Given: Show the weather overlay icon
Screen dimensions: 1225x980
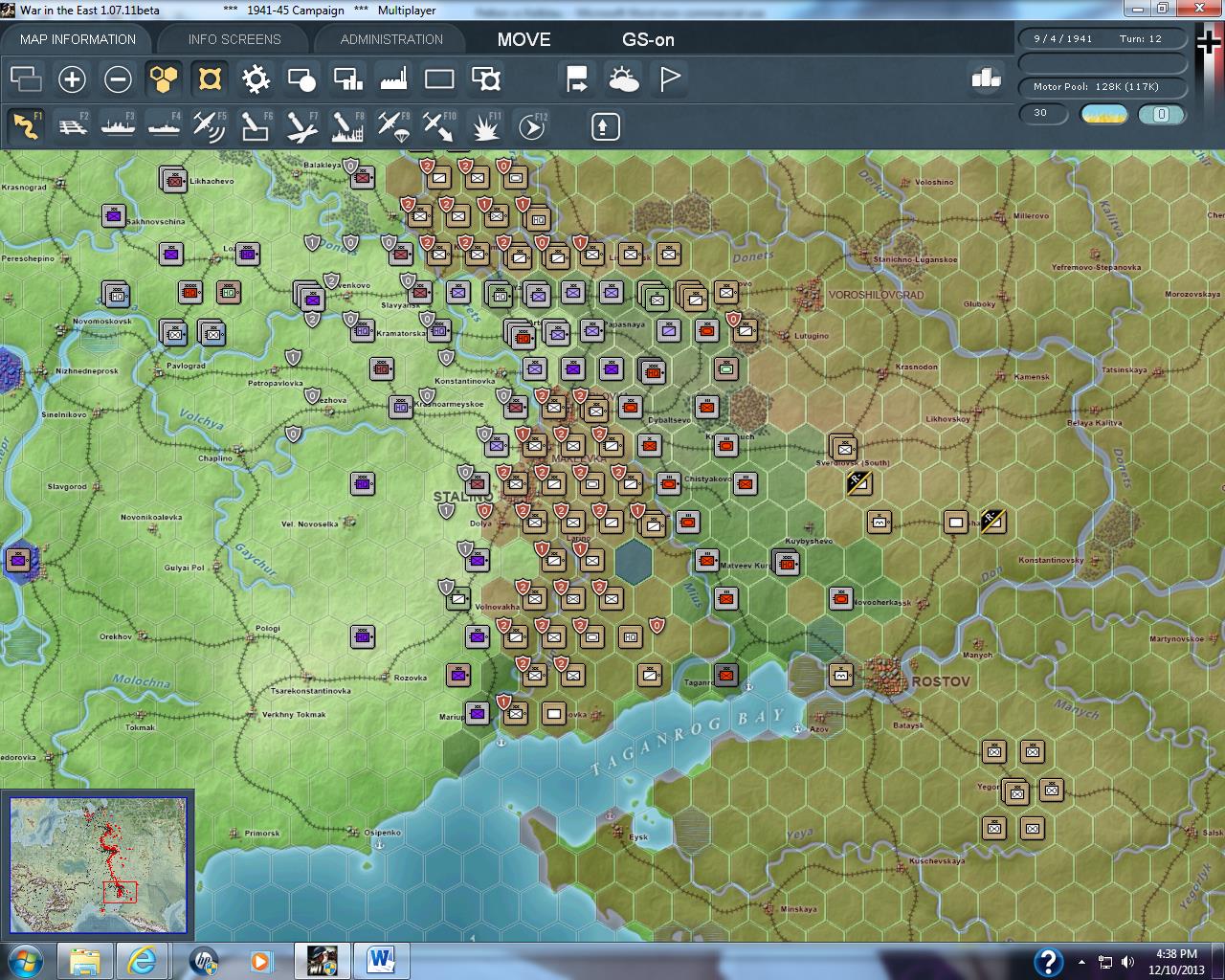Looking at the screenshot, I should (623, 78).
